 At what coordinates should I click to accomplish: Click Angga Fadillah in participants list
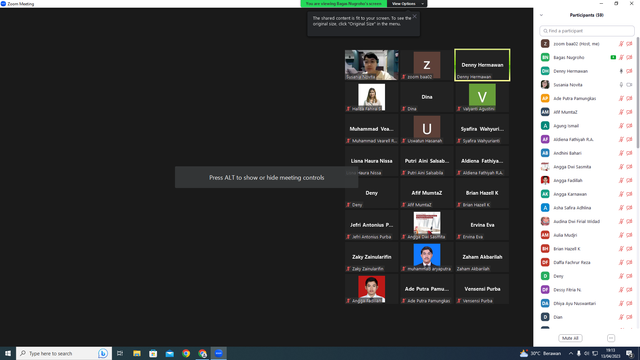(587, 180)
